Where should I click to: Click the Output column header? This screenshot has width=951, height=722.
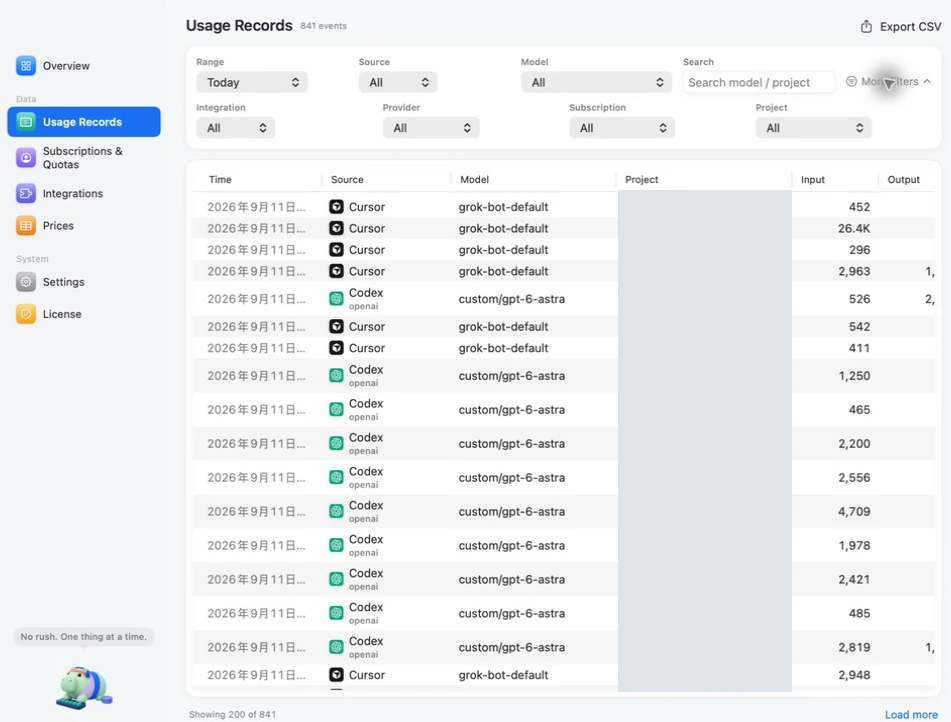904,180
